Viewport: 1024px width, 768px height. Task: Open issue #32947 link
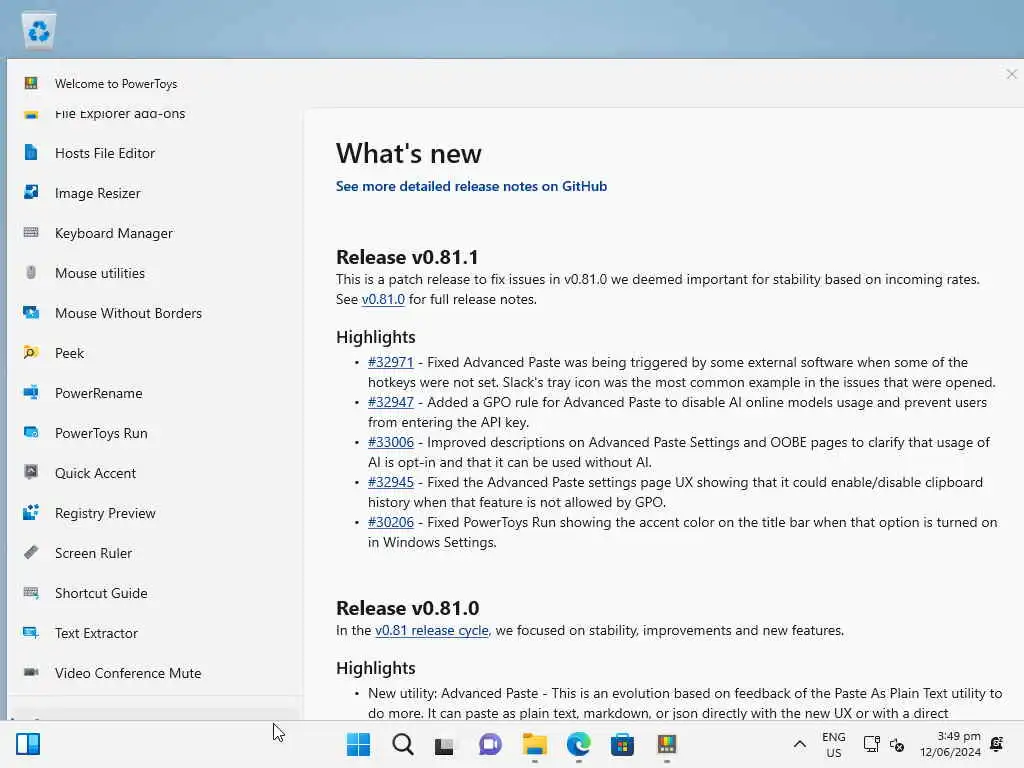(x=391, y=402)
